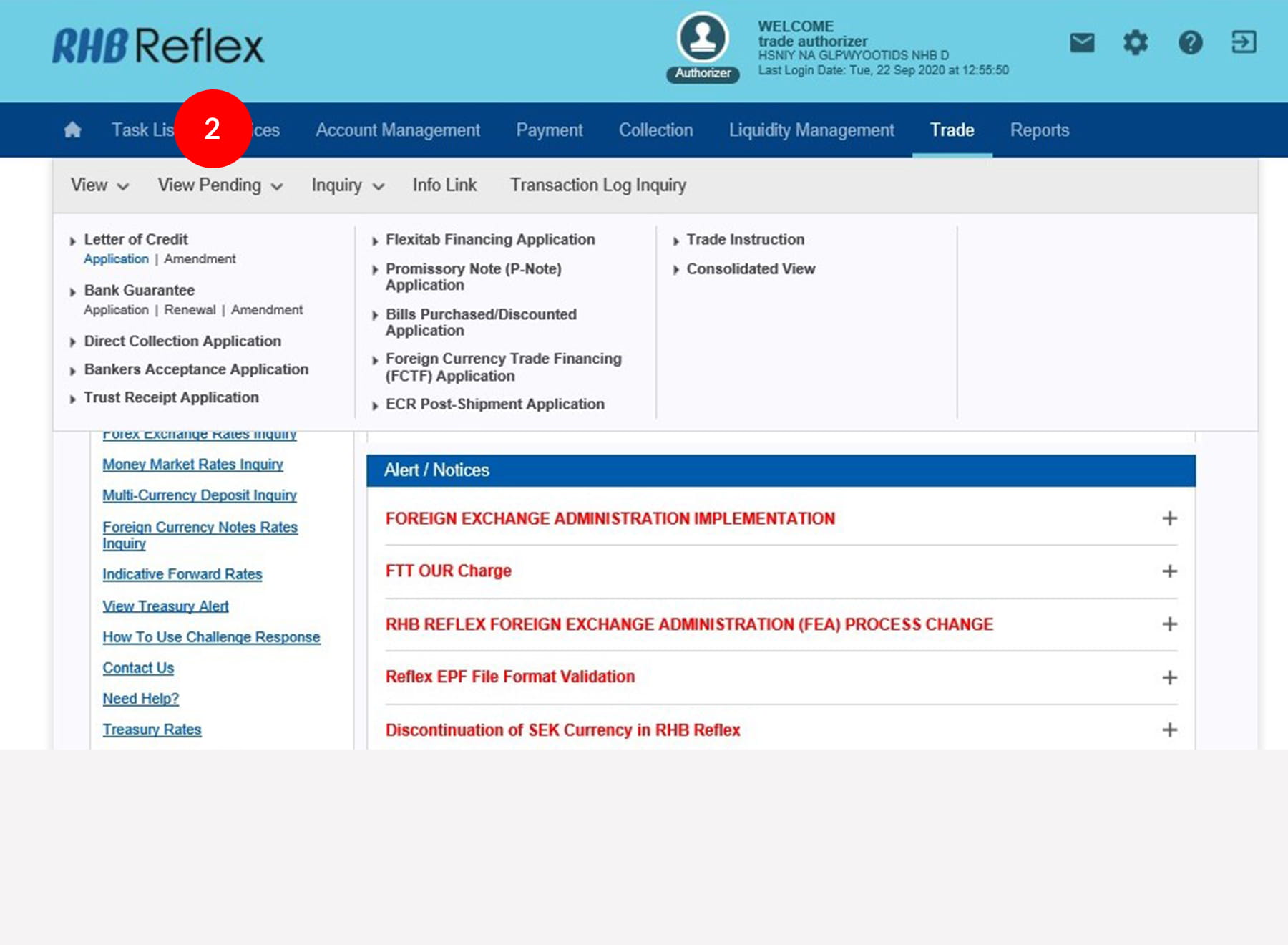Screen dimensions: 1288x945
Task: Open the View Pending dropdown
Action: coord(220,185)
